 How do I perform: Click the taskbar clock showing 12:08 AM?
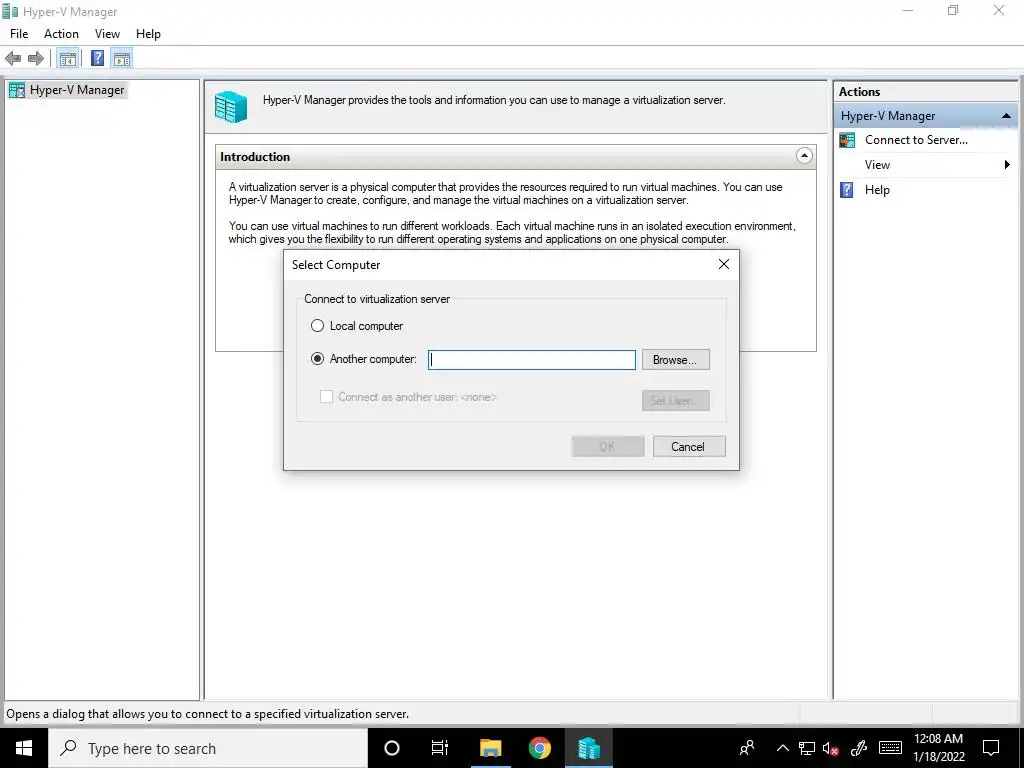point(938,748)
